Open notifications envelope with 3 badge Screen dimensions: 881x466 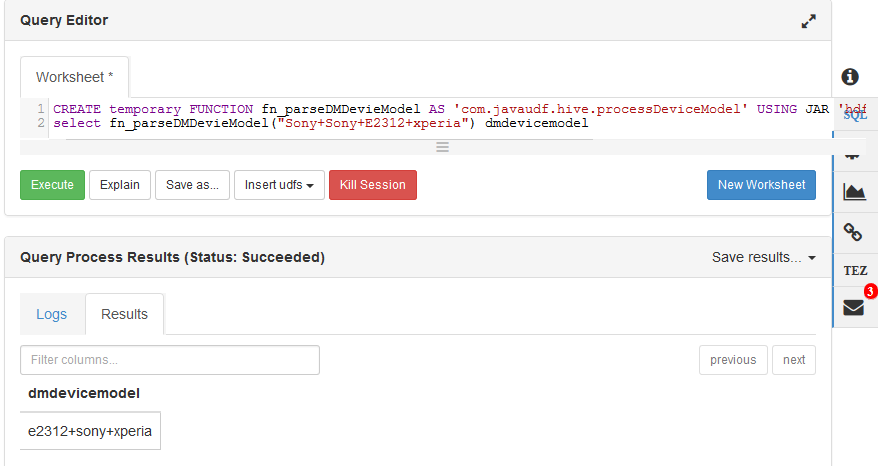(x=854, y=307)
